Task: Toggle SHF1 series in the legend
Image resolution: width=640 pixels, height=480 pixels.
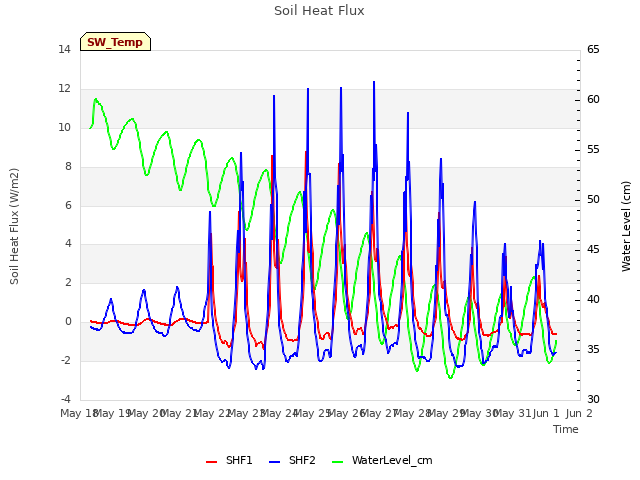Action: (x=229, y=460)
